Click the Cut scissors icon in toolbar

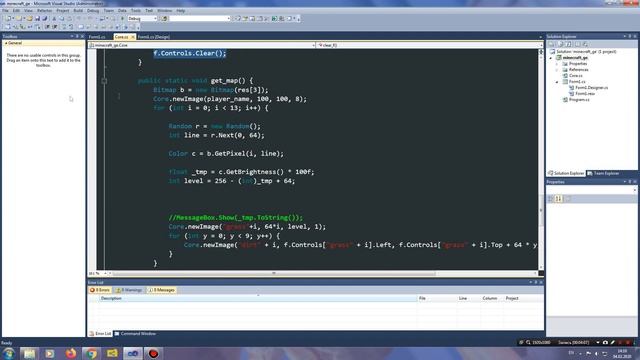pos(54,19)
